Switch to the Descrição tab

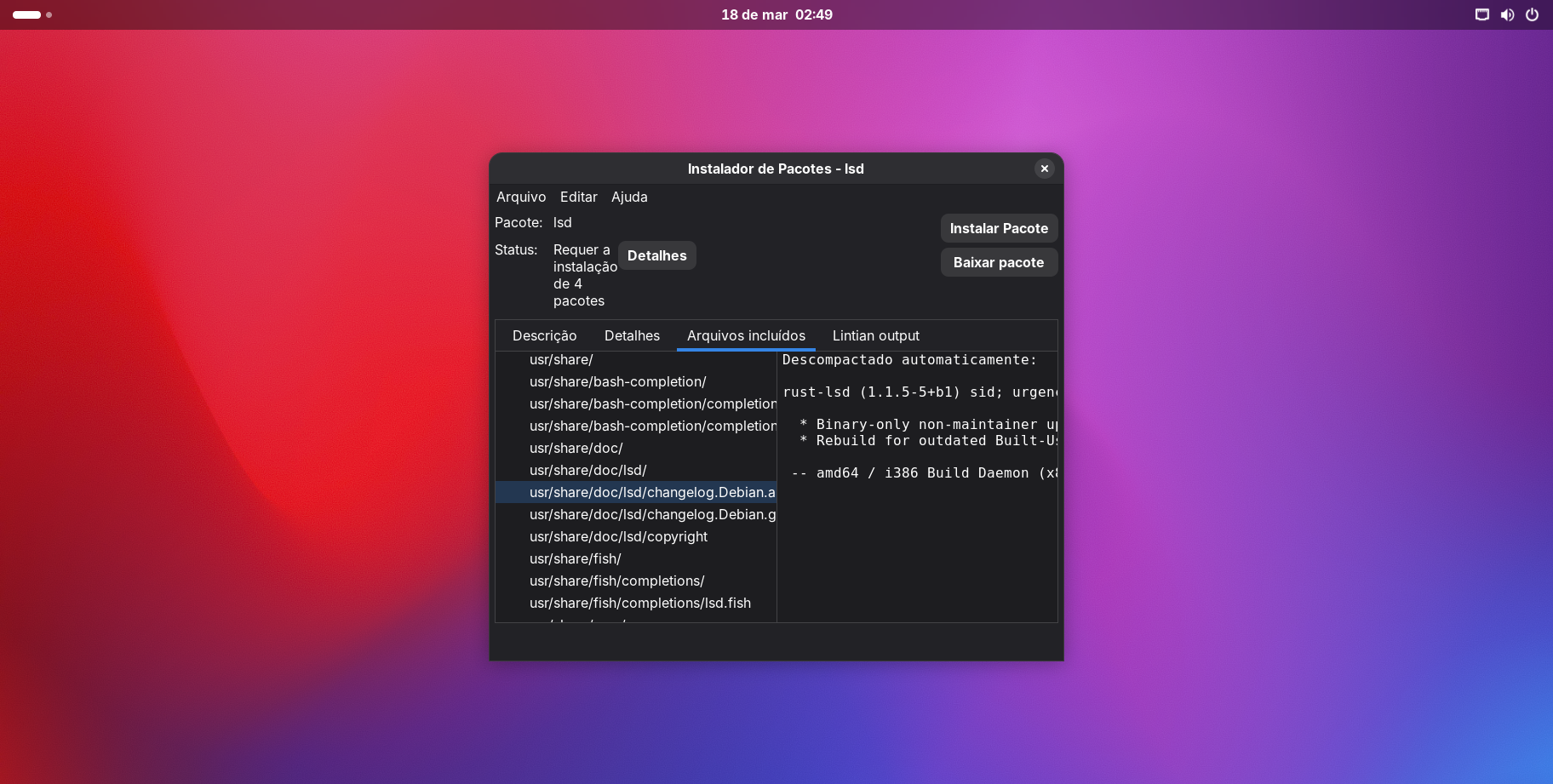coord(544,335)
